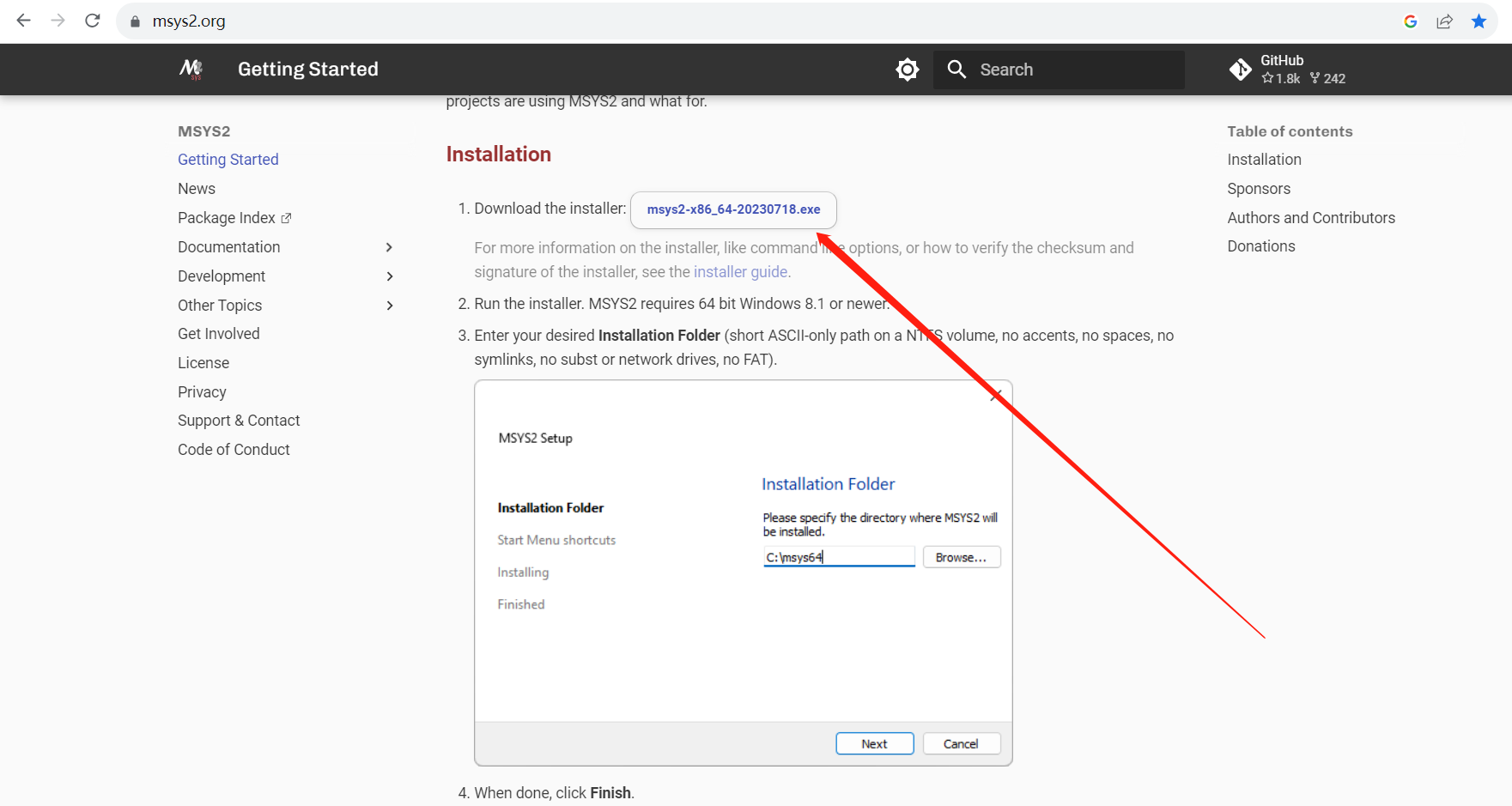Open Package Index in the sidebar

click(227, 218)
